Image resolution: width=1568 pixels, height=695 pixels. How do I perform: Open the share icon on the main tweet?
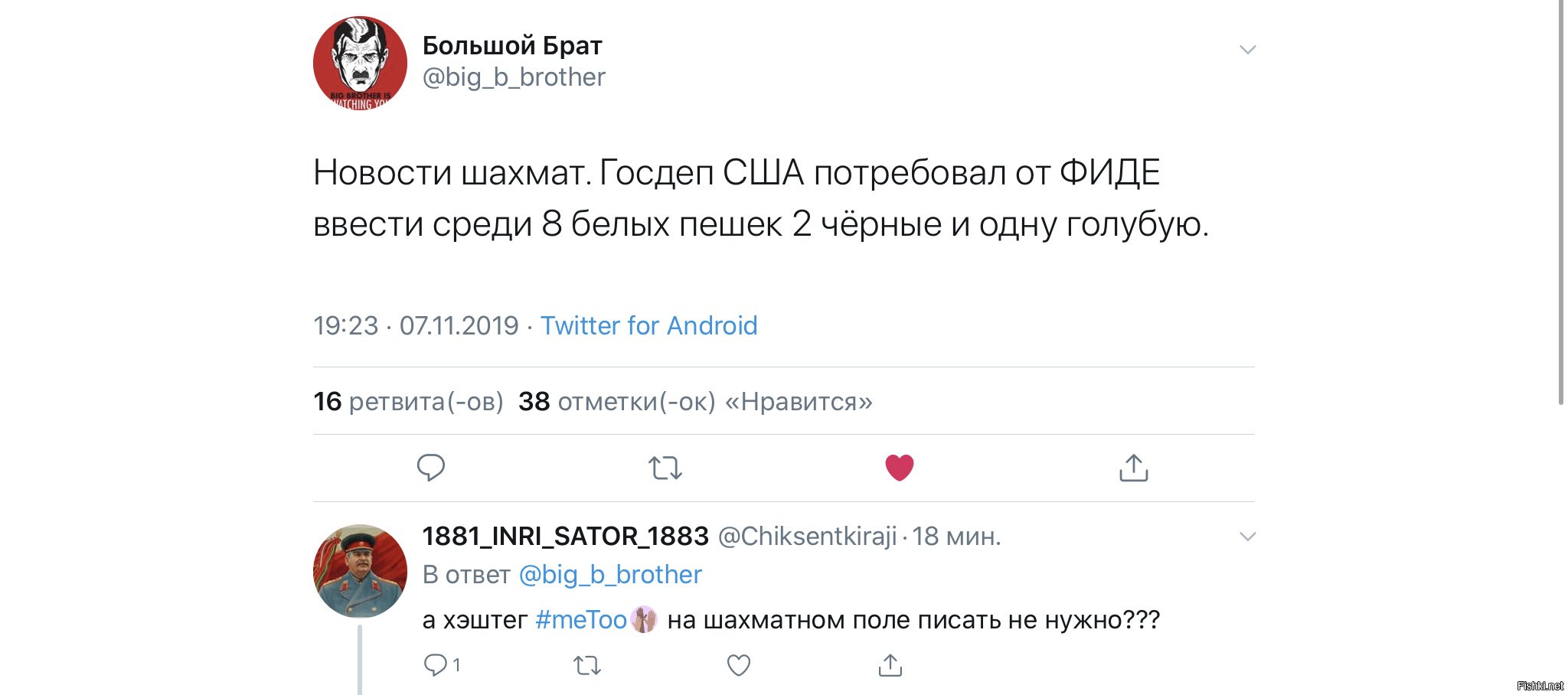[x=1134, y=467]
